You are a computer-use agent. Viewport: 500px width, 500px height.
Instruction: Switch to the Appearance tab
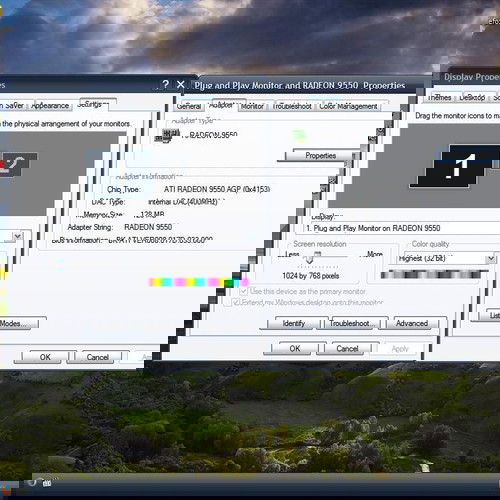50,106
